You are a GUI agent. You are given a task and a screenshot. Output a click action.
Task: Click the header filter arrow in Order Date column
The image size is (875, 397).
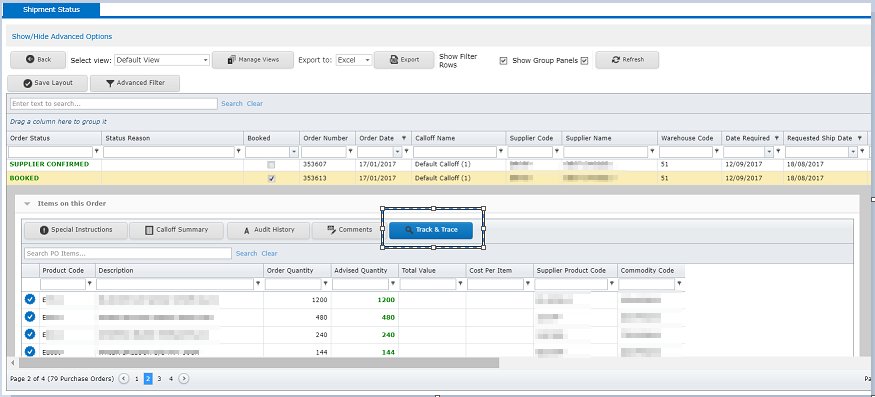(x=404, y=138)
